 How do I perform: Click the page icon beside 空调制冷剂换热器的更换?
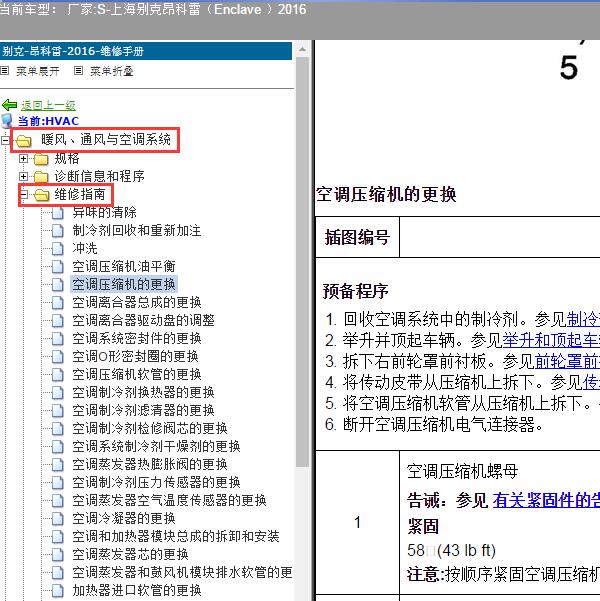pos(58,393)
